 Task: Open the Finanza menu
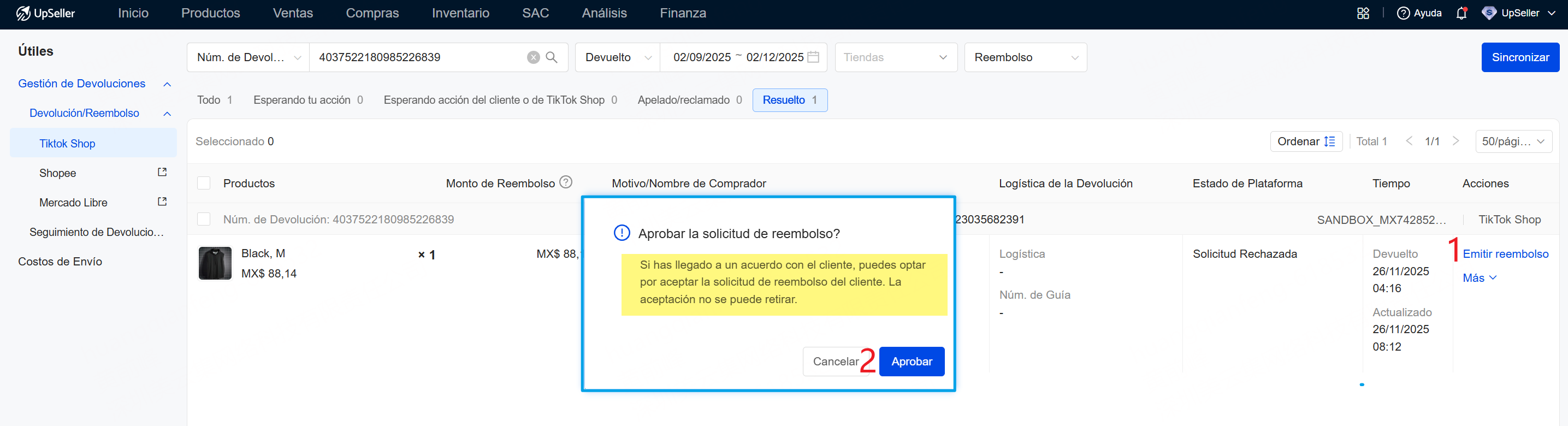coord(683,13)
